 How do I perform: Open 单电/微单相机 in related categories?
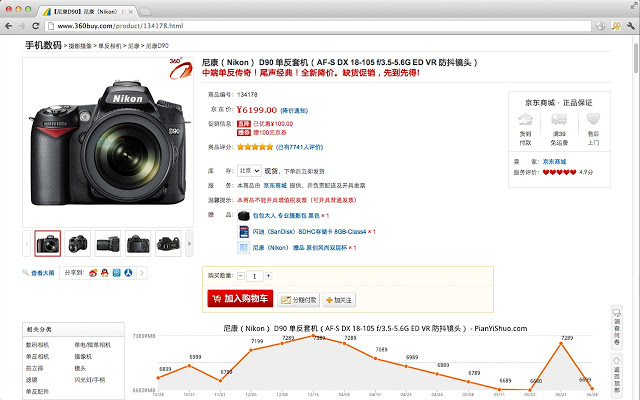click(92, 345)
